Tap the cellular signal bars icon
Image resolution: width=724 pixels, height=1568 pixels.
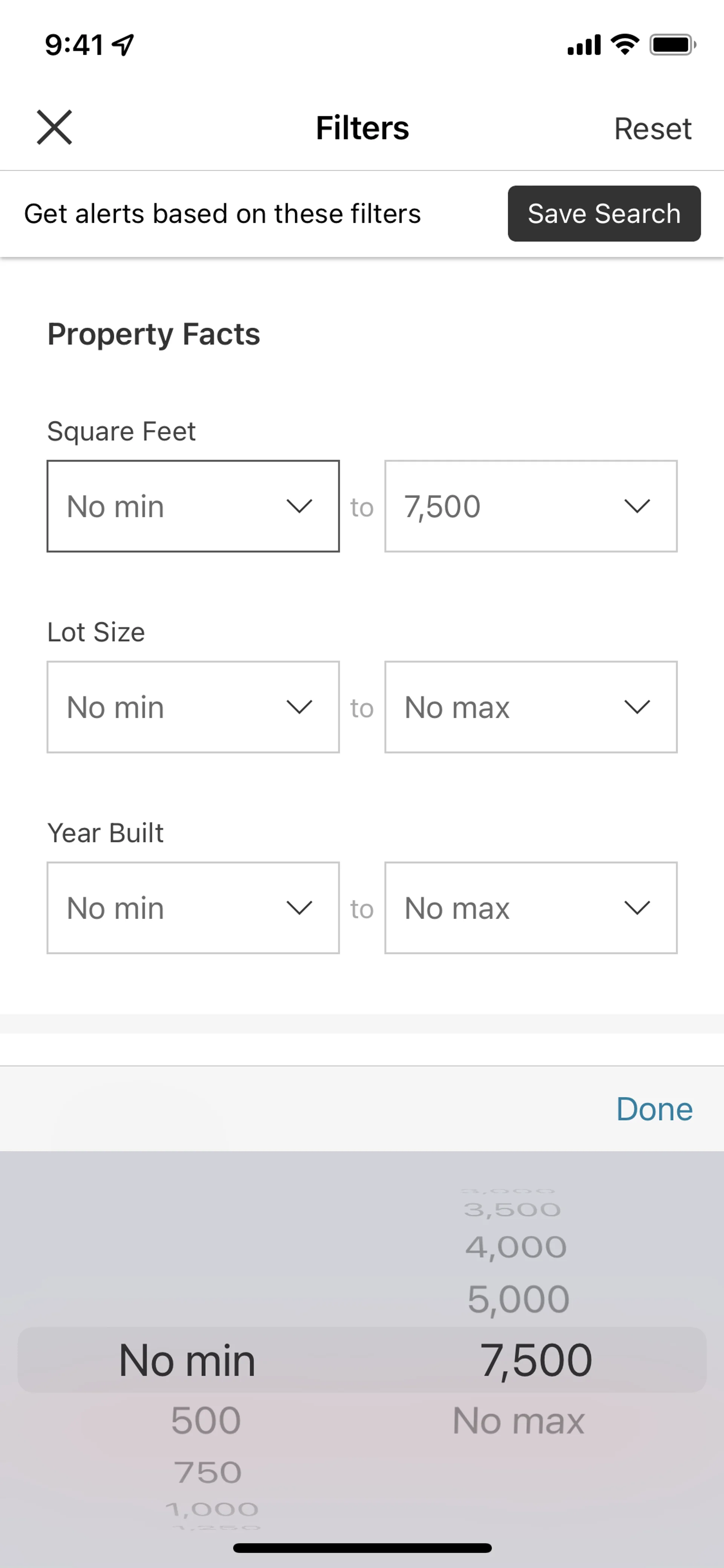583,45
